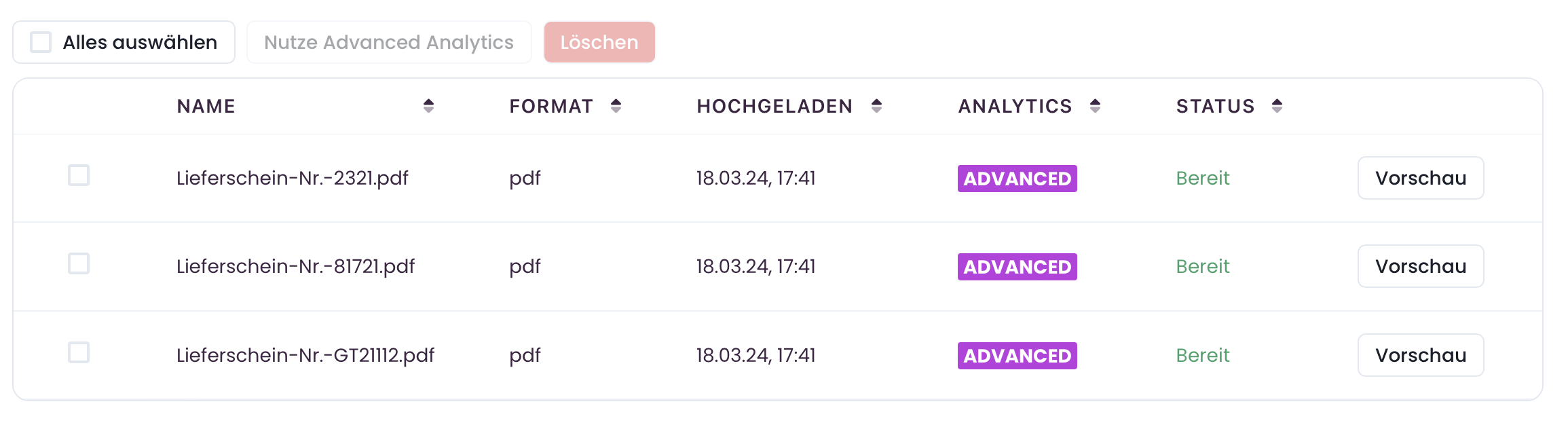Click the ADVANCED badge in the first row

click(x=1017, y=179)
